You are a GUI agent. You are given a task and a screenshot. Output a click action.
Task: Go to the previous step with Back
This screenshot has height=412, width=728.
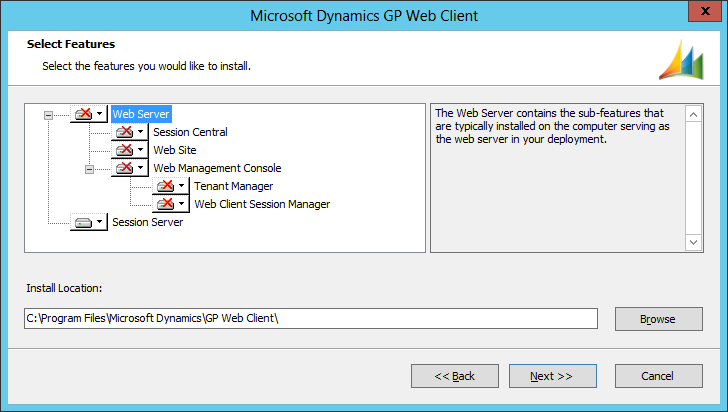454,376
